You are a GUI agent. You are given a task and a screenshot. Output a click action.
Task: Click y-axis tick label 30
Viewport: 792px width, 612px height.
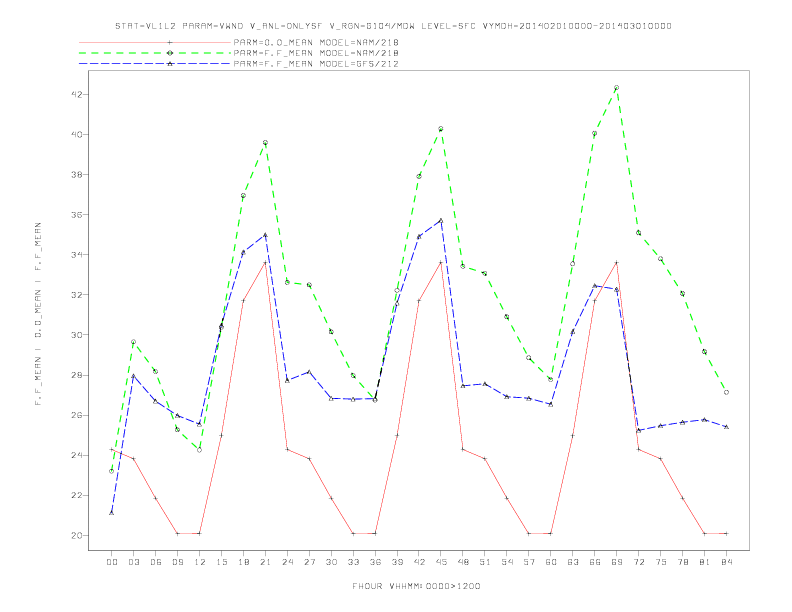(x=77, y=335)
